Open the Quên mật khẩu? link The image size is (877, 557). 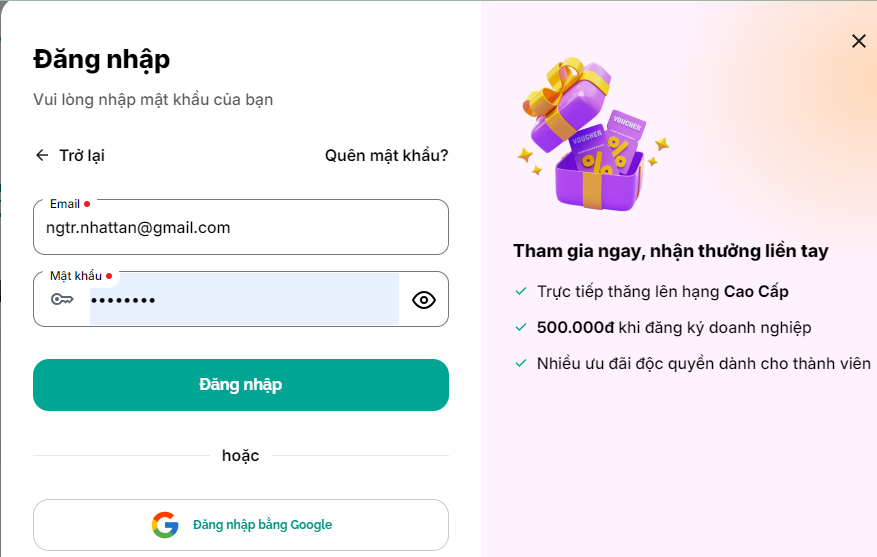(x=386, y=155)
